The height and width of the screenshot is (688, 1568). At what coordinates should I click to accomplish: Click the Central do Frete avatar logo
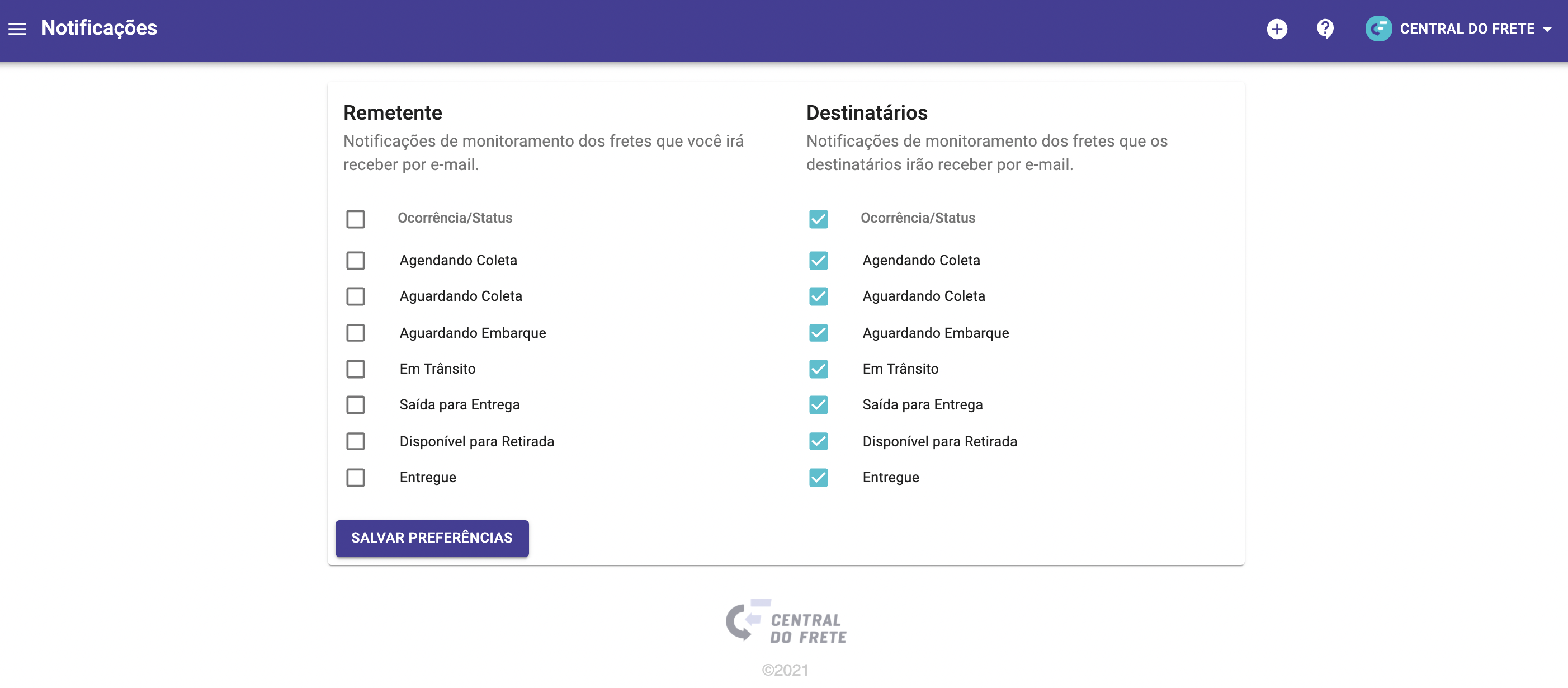pyautogui.click(x=1378, y=29)
